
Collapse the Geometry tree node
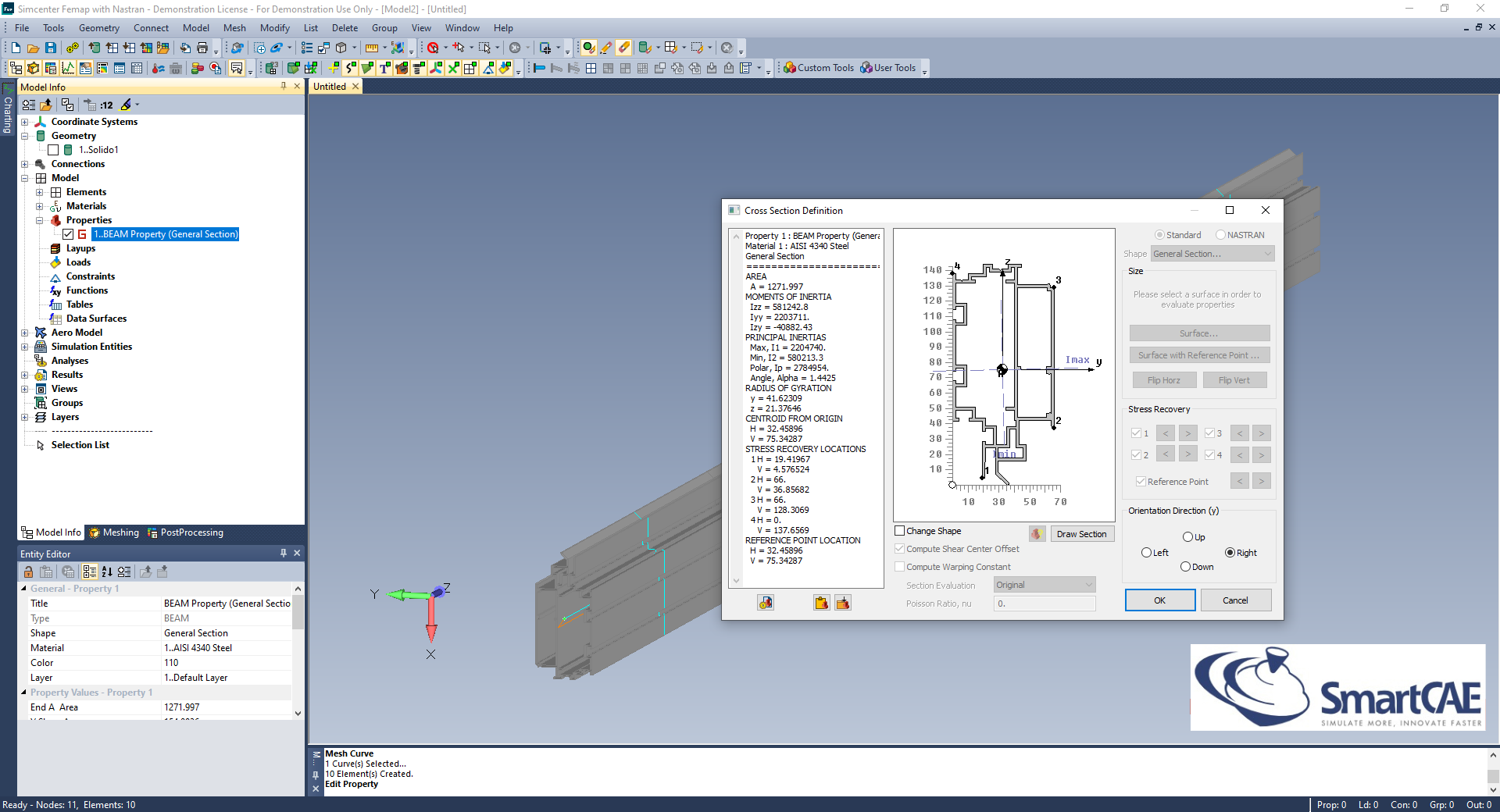[x=24, y=136]
